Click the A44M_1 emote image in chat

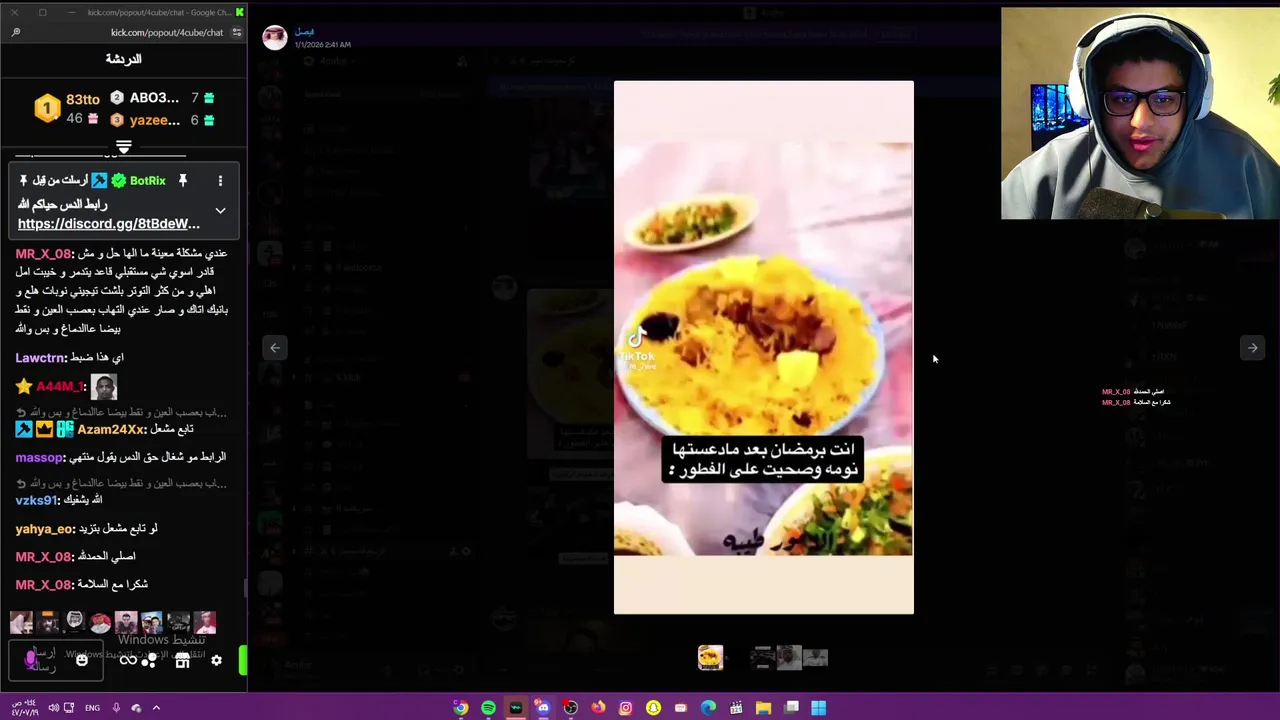[104, 387]
